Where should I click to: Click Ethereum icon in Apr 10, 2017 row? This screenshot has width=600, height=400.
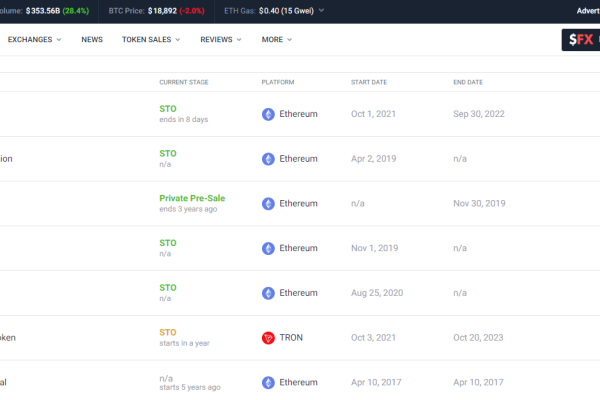(x=268, y=382)
